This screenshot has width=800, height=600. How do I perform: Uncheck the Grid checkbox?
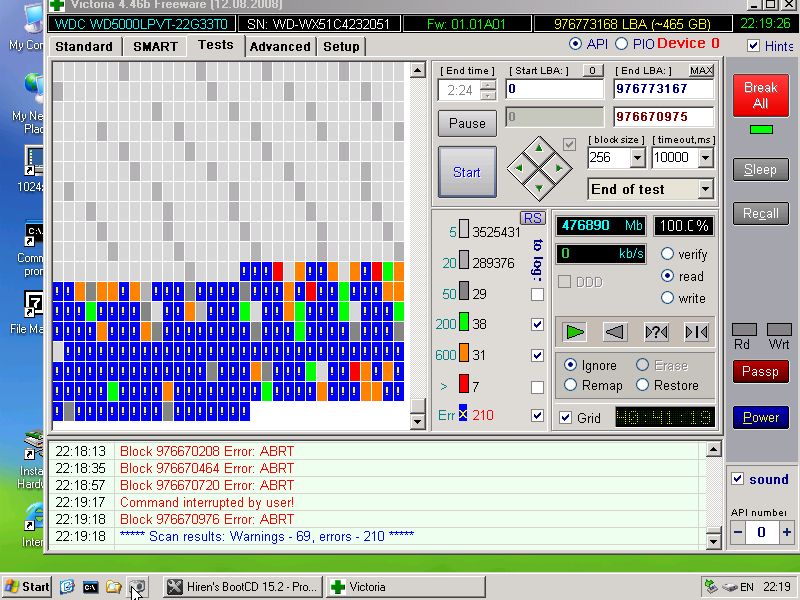click(566, 418)
